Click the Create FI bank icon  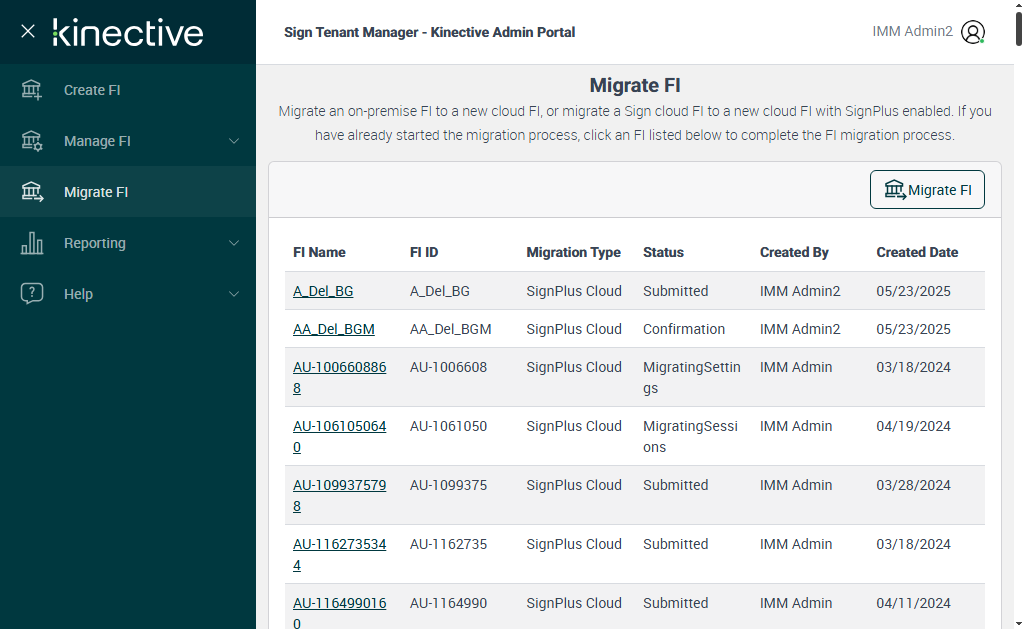click(32, 90)
